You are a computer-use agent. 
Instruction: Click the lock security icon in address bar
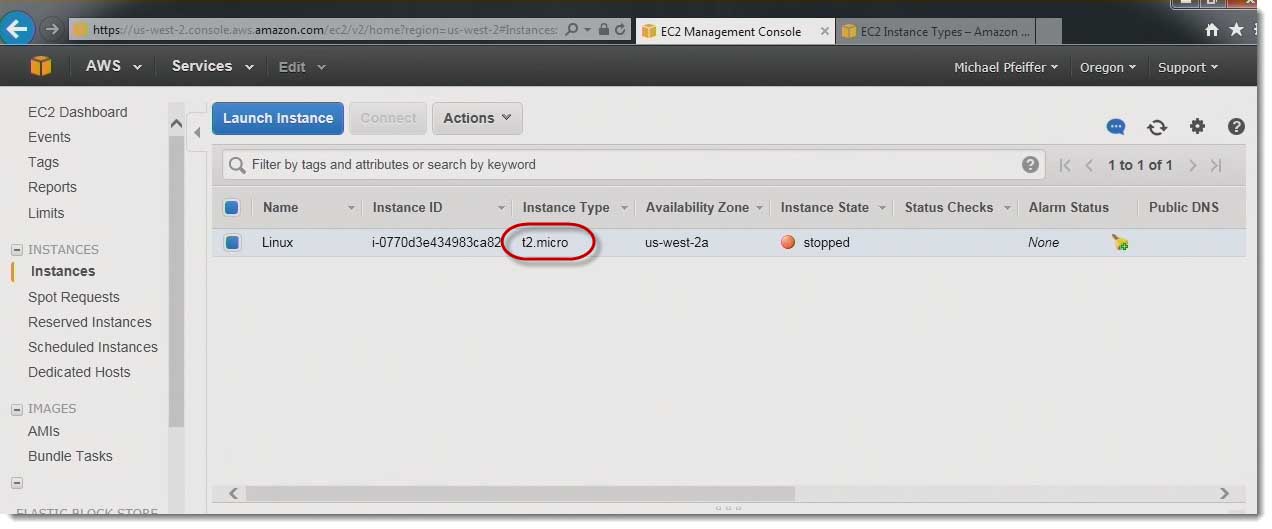click(x=603, y=31)
